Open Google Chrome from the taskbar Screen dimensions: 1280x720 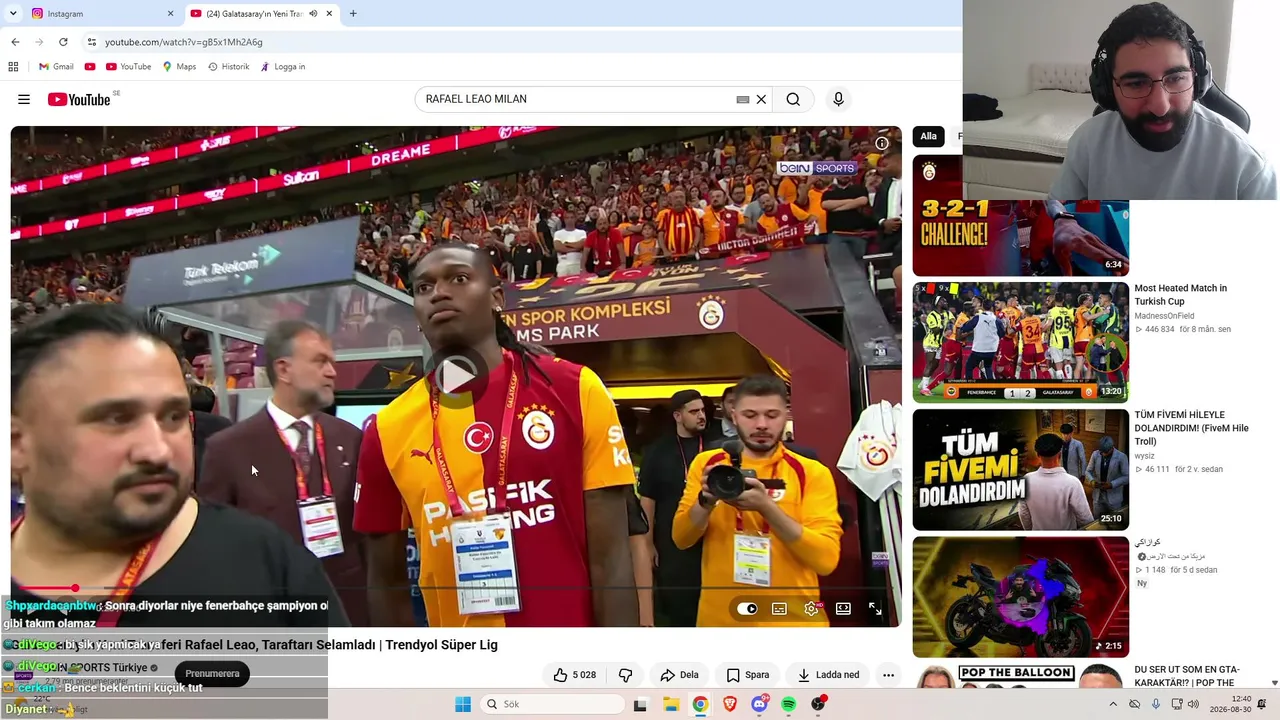pyautogui.click(x=700, y=704)
